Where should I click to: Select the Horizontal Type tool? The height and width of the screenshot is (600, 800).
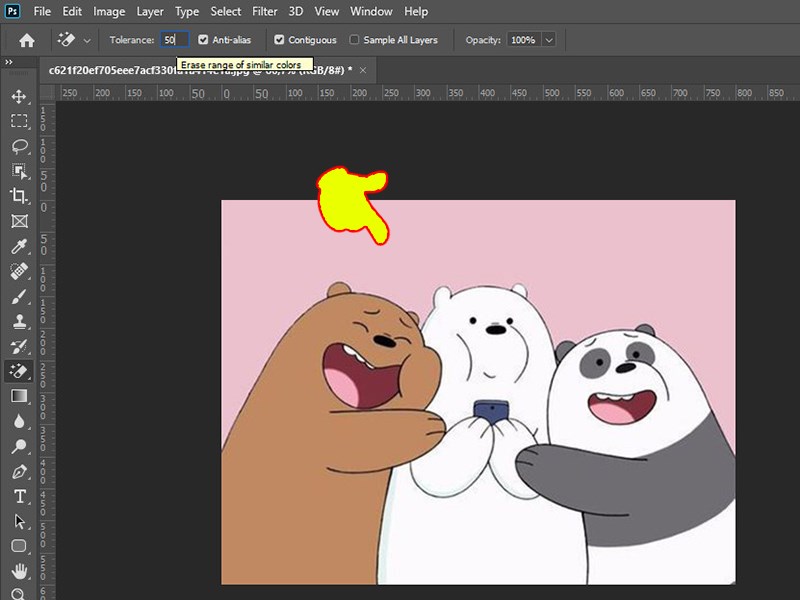(19, 497)
